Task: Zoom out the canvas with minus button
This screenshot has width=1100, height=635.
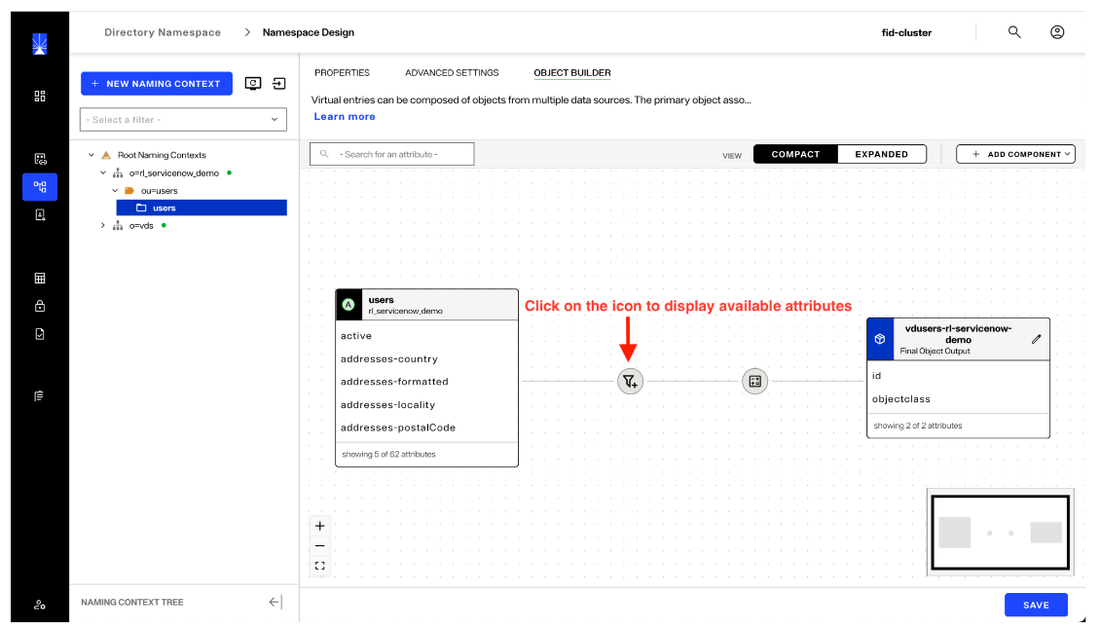Action: pos(320,545)
